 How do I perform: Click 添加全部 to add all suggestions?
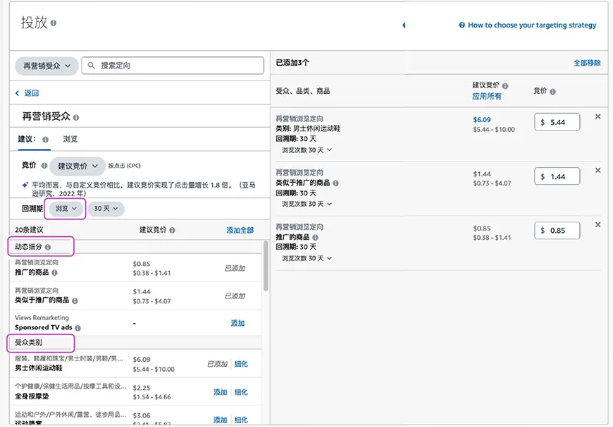point(240,230)
